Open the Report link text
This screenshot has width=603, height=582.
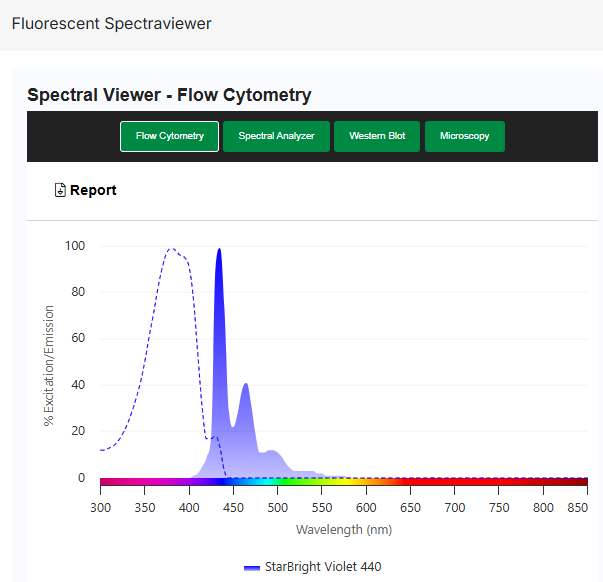[93, 190]
